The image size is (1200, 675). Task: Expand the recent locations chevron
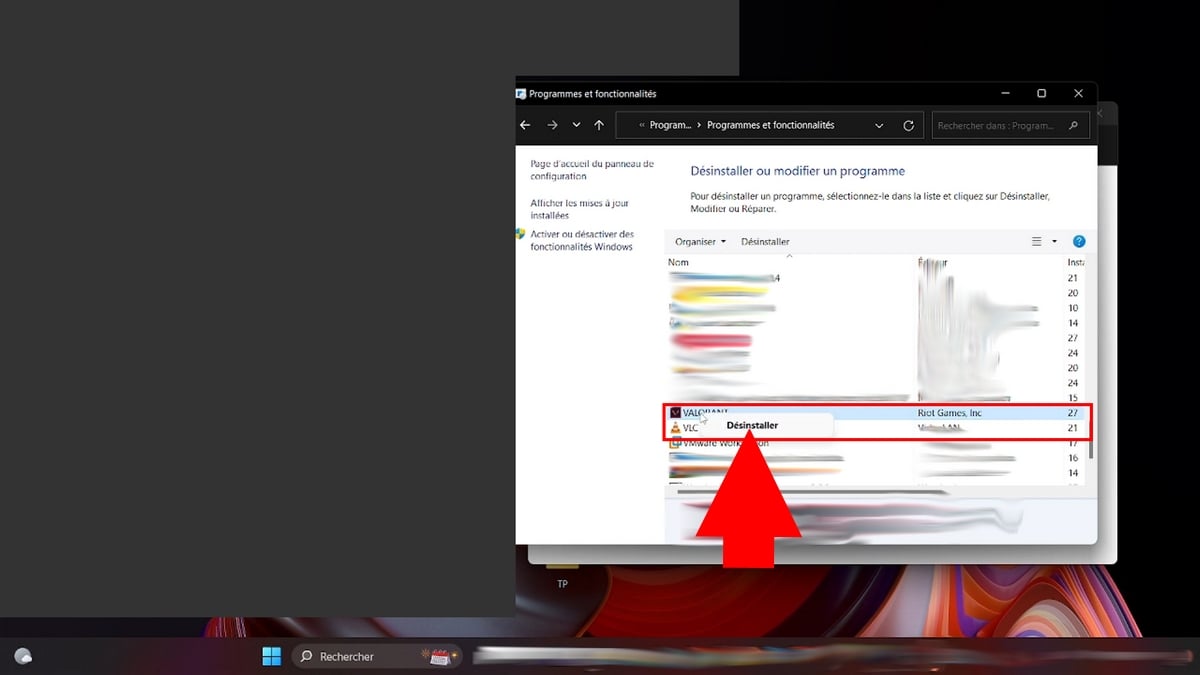tap(576, 126)
